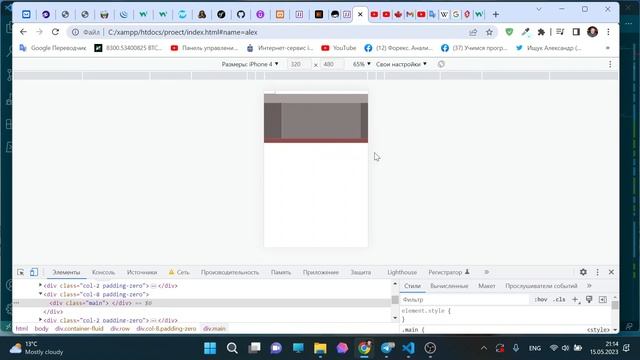
Task: Select div.row in the DOM breadcrumb
Action: [120, 329]
